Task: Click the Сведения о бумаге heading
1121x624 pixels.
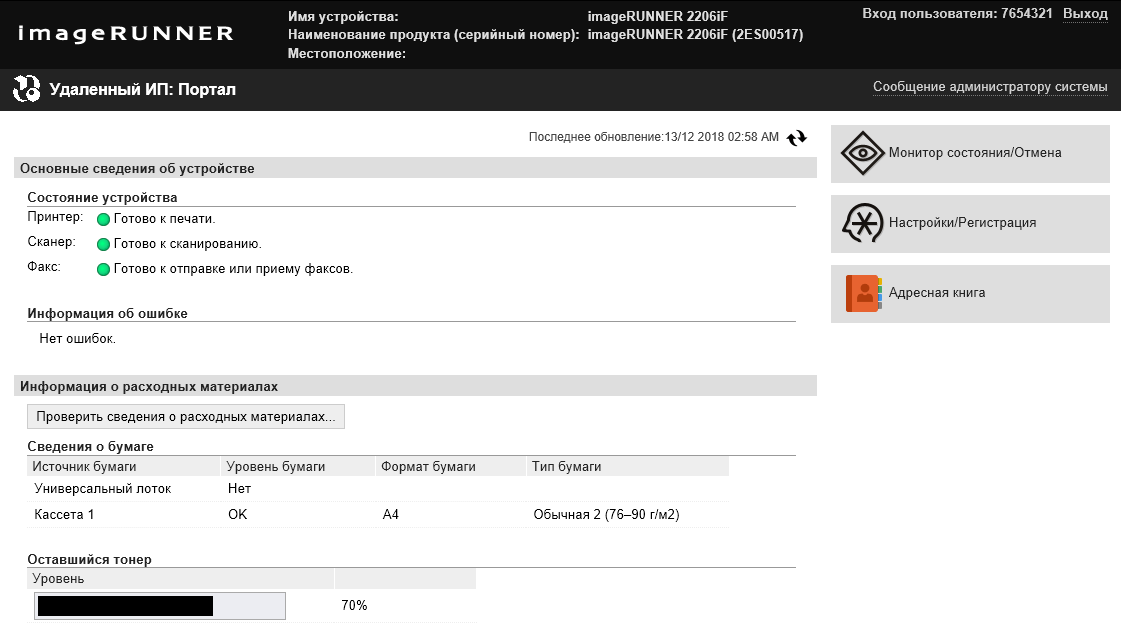Action: [x=90, y=447]
